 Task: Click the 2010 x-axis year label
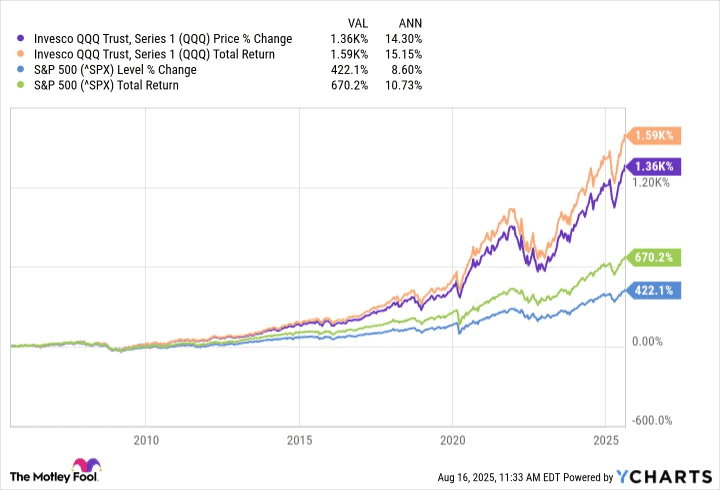(147, 439)
